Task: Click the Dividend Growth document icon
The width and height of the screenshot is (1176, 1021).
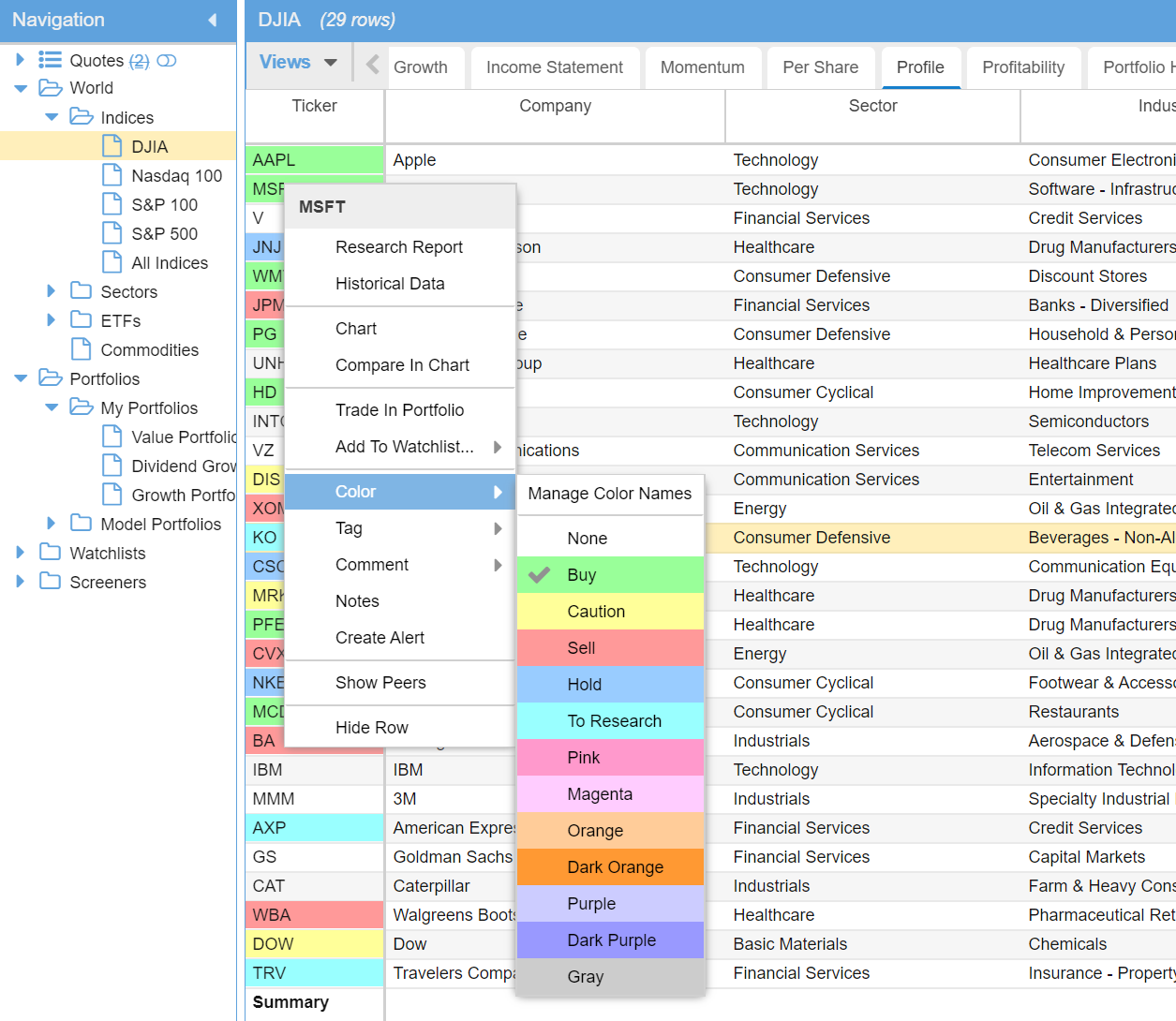Action: pyautogui.click(x=112, y=466)
